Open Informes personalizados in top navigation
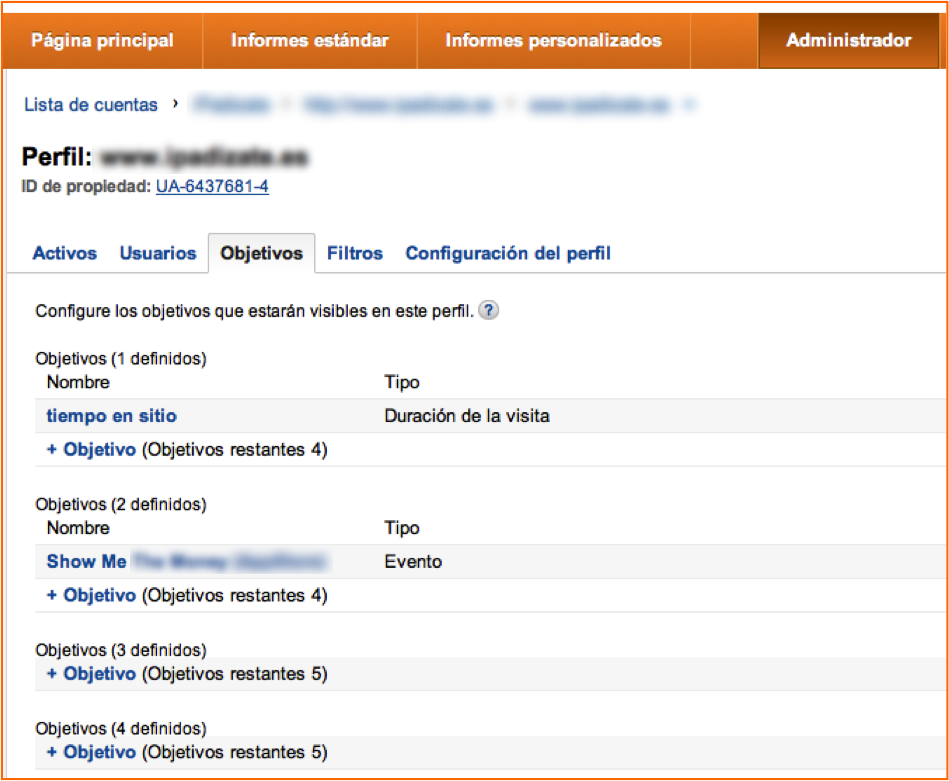The width and height of the screenshot is (949, 781). tap(553, 41)
